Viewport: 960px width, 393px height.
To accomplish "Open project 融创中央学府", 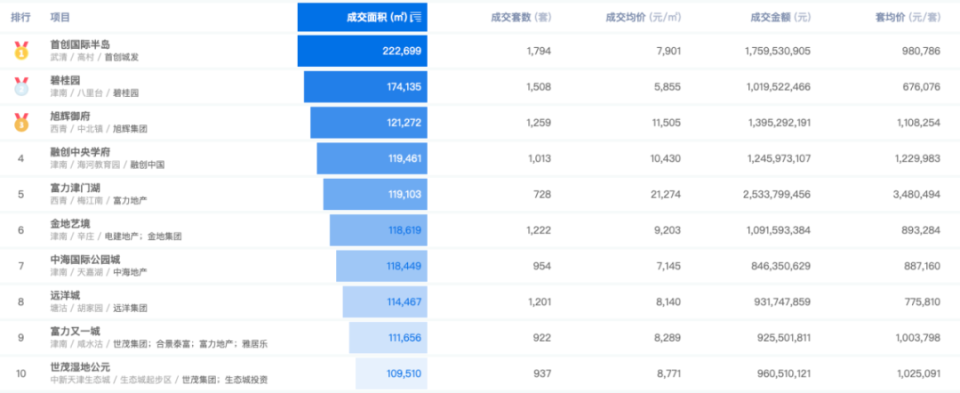I will pos(80,152).
